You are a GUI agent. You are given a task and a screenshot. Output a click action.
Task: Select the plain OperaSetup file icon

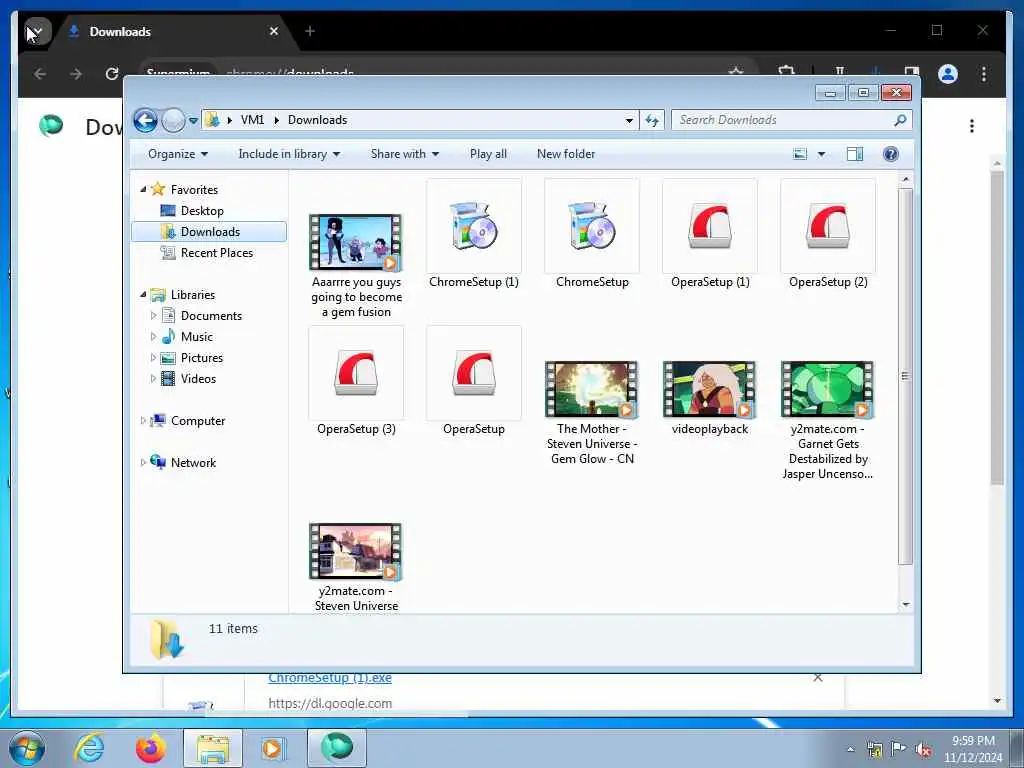(x=474, y=373)
